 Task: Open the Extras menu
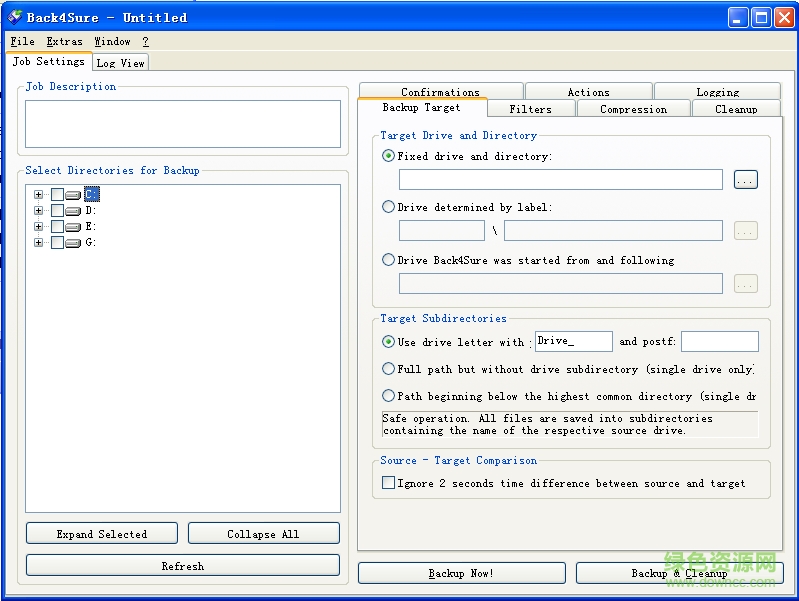click(x=64, y=42)
